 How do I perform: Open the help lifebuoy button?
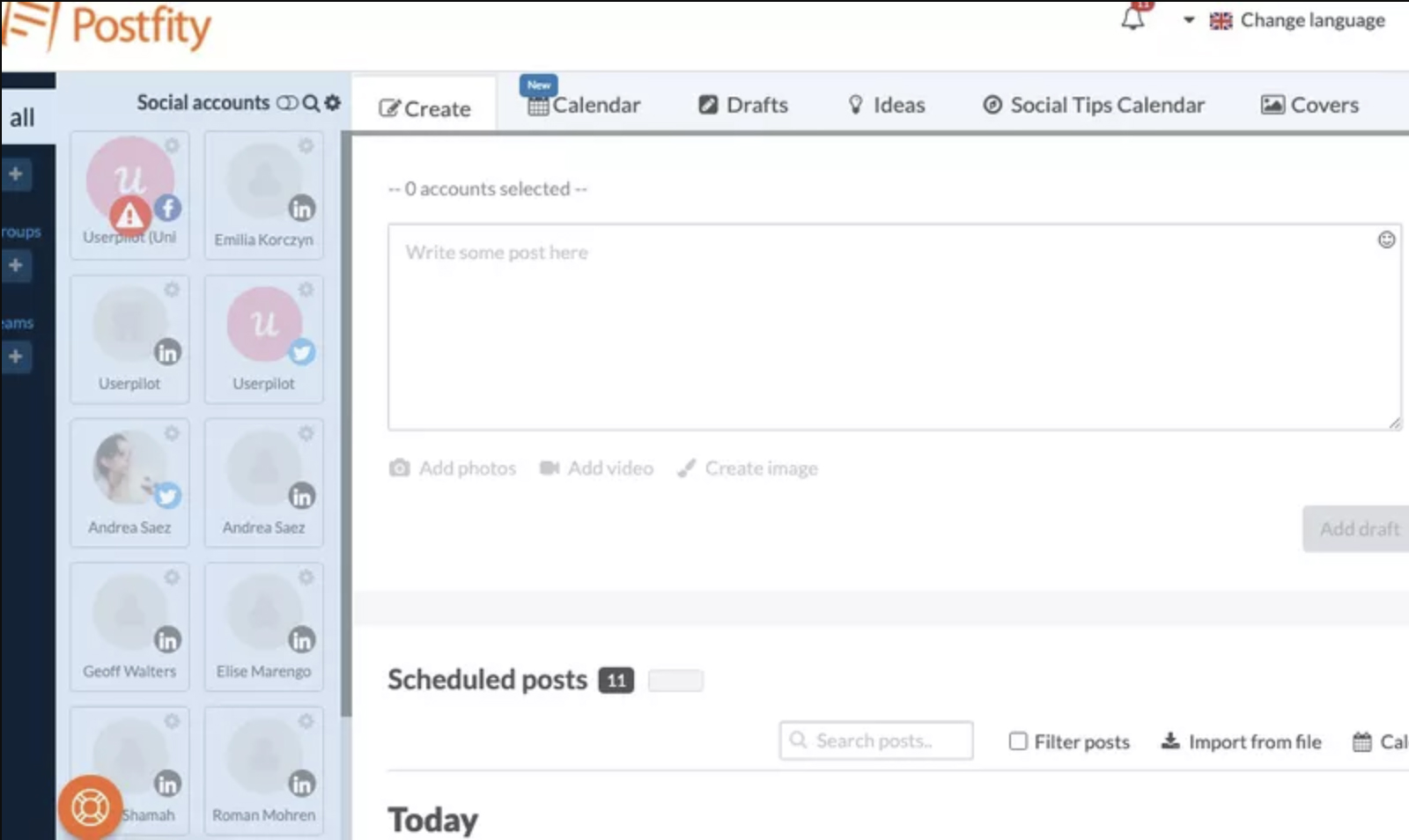click(x=90, y=807)
